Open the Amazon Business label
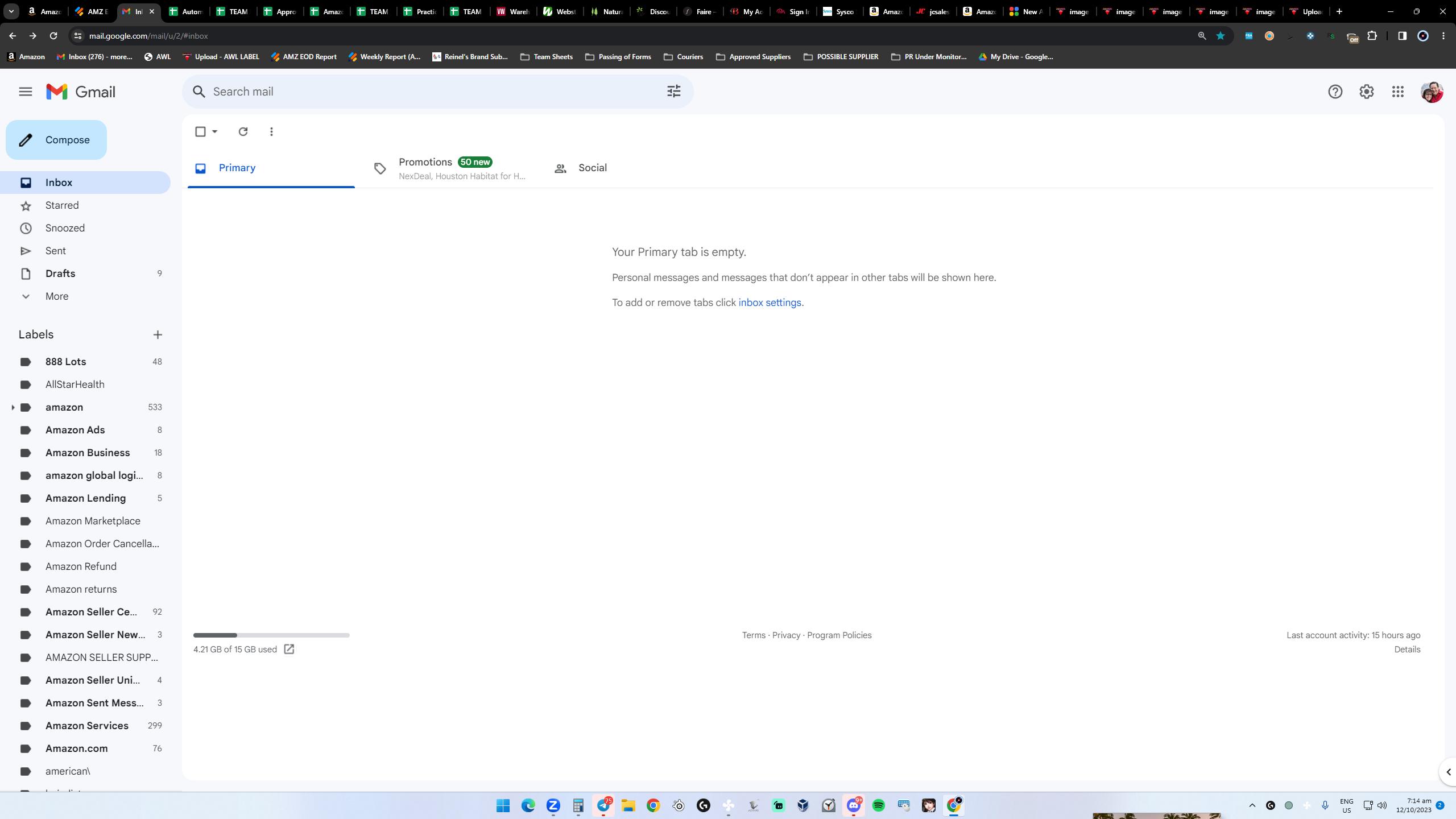This screenshot has height=819, width=1456. click(85, 453)
